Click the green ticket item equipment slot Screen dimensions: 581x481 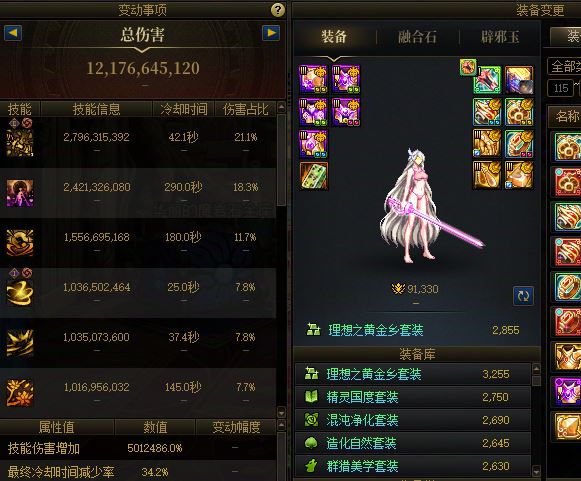tap(313, 176)
